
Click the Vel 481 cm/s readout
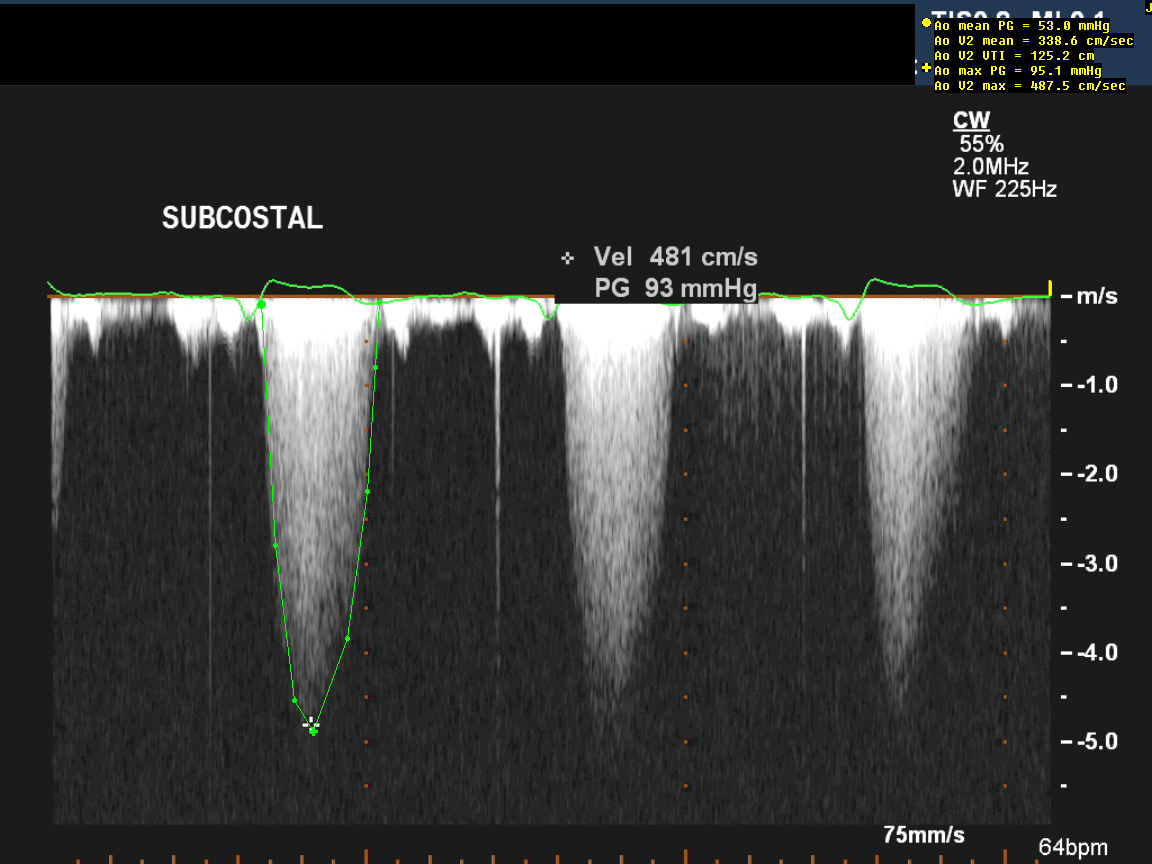(675, 257)
